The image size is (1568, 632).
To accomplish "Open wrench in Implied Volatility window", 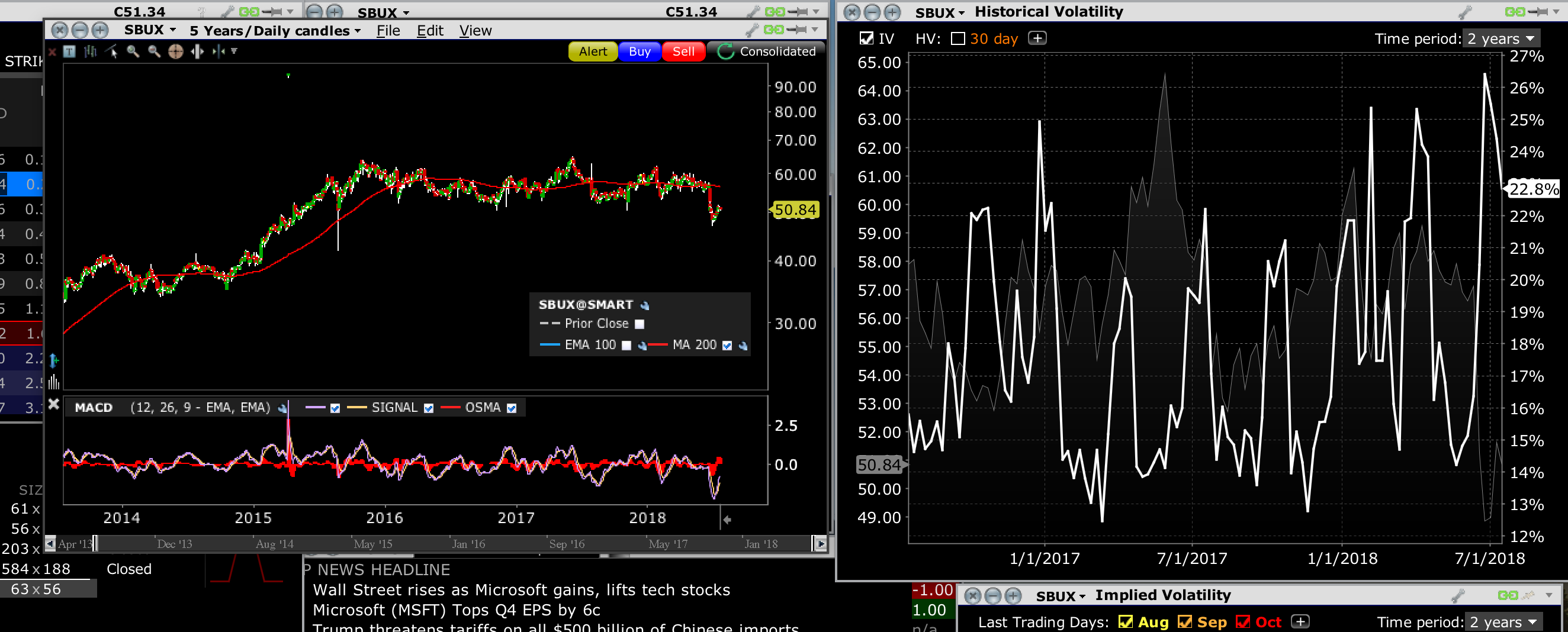I will click(x=1457, y=595).
